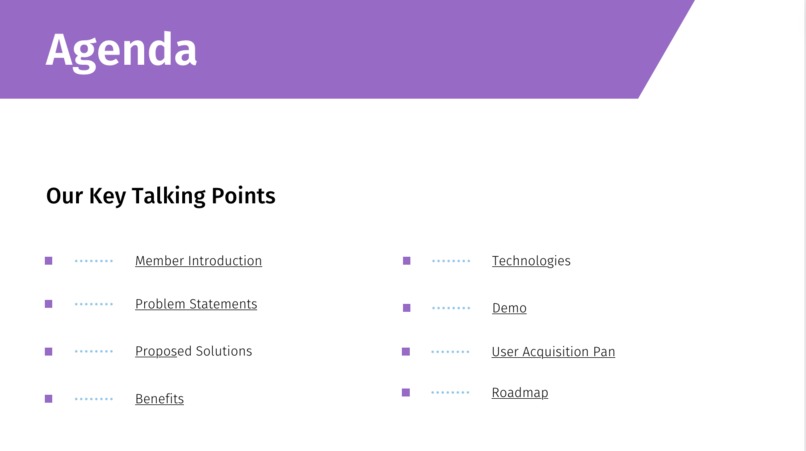Select the dotted line next to Benefits
This screenshot has width=806, height=451.
click(94, 399)
